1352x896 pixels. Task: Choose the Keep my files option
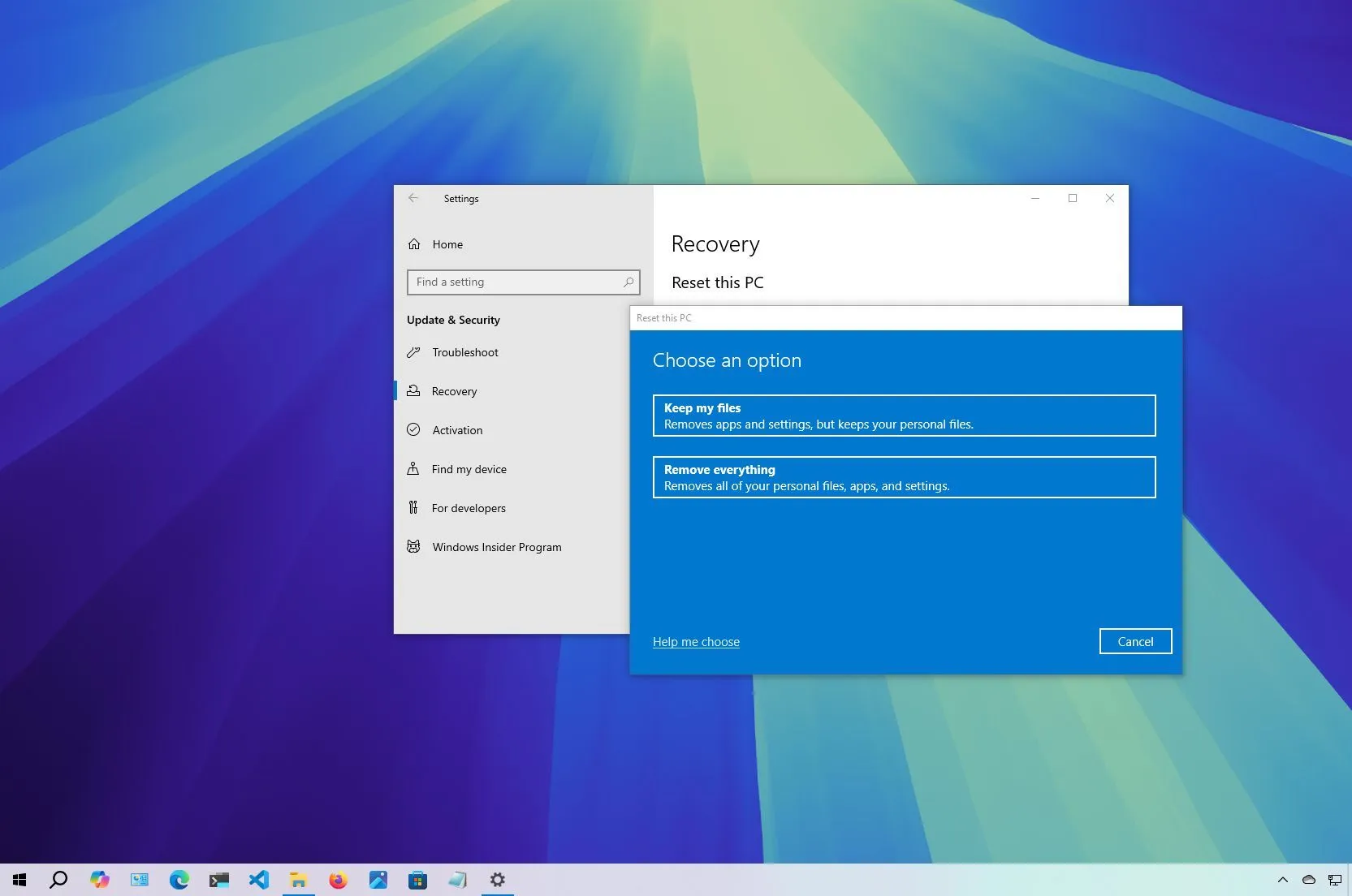point(904,415)
